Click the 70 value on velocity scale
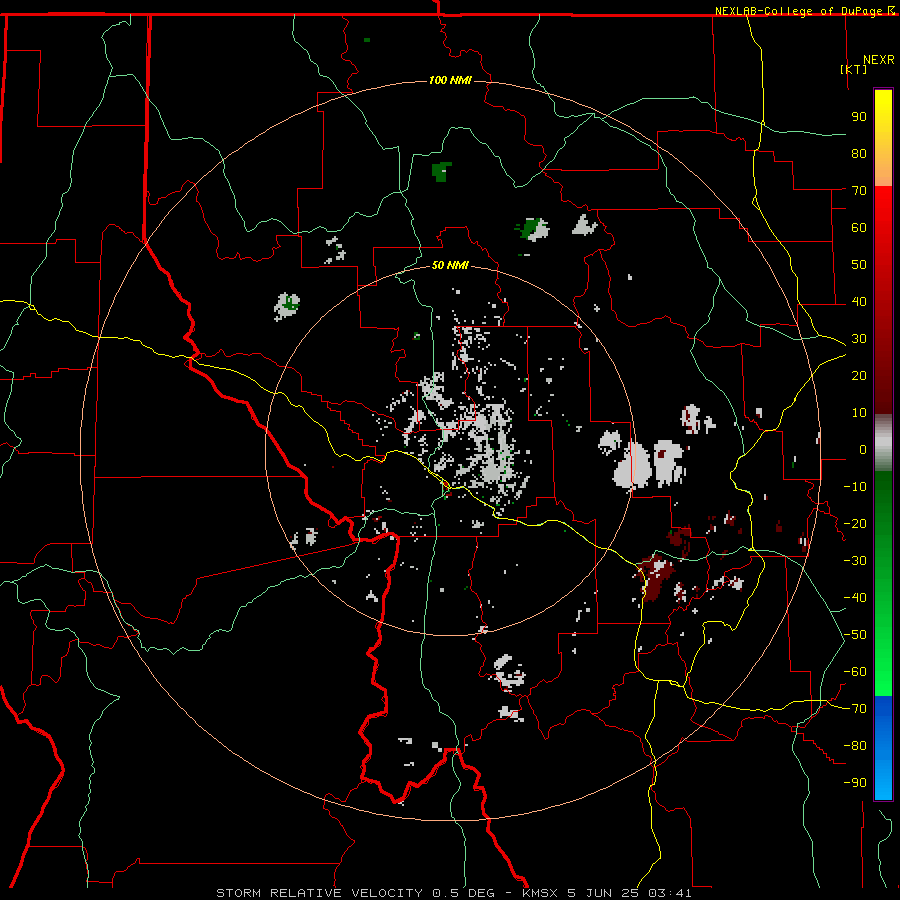 tap(859, 191)
